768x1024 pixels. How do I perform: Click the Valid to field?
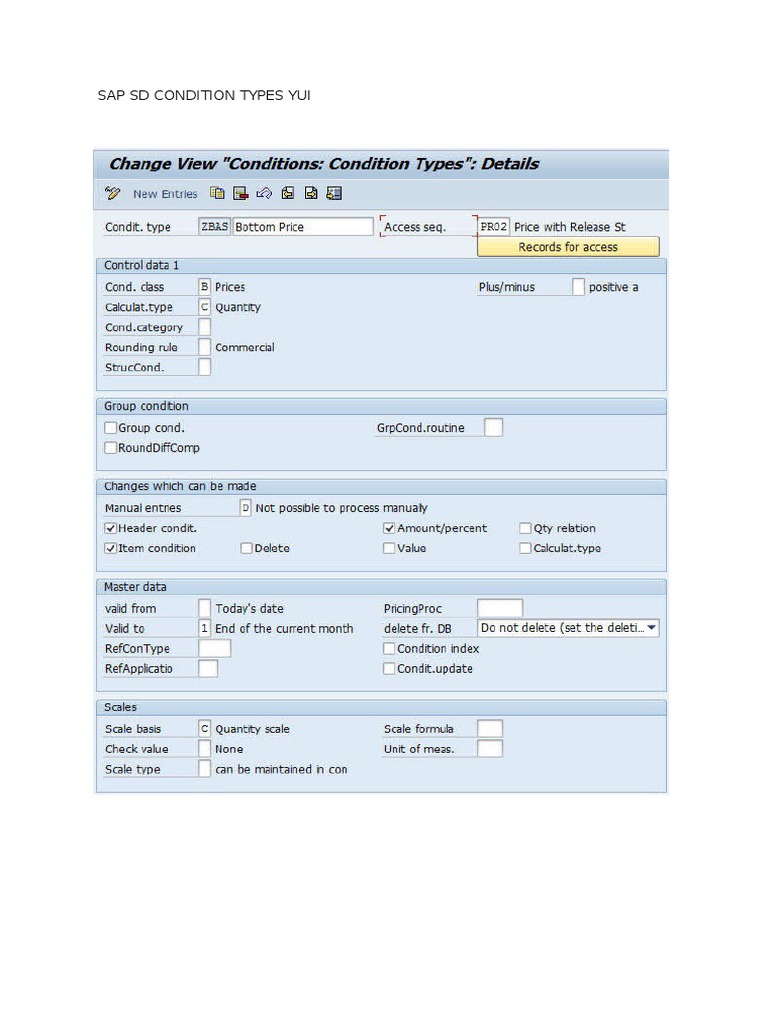[204, 628]
